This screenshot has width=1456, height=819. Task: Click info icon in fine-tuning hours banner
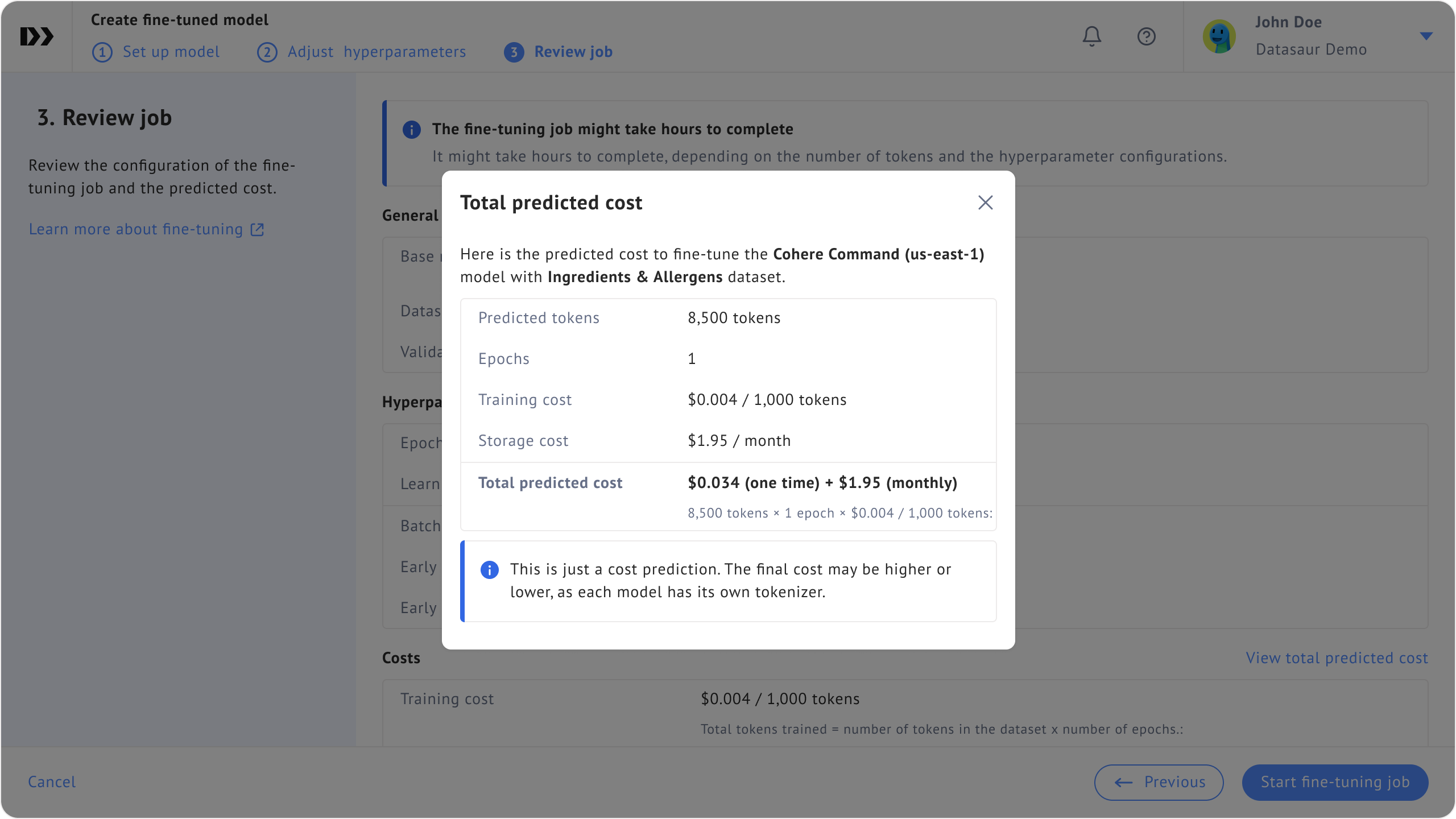411,130
